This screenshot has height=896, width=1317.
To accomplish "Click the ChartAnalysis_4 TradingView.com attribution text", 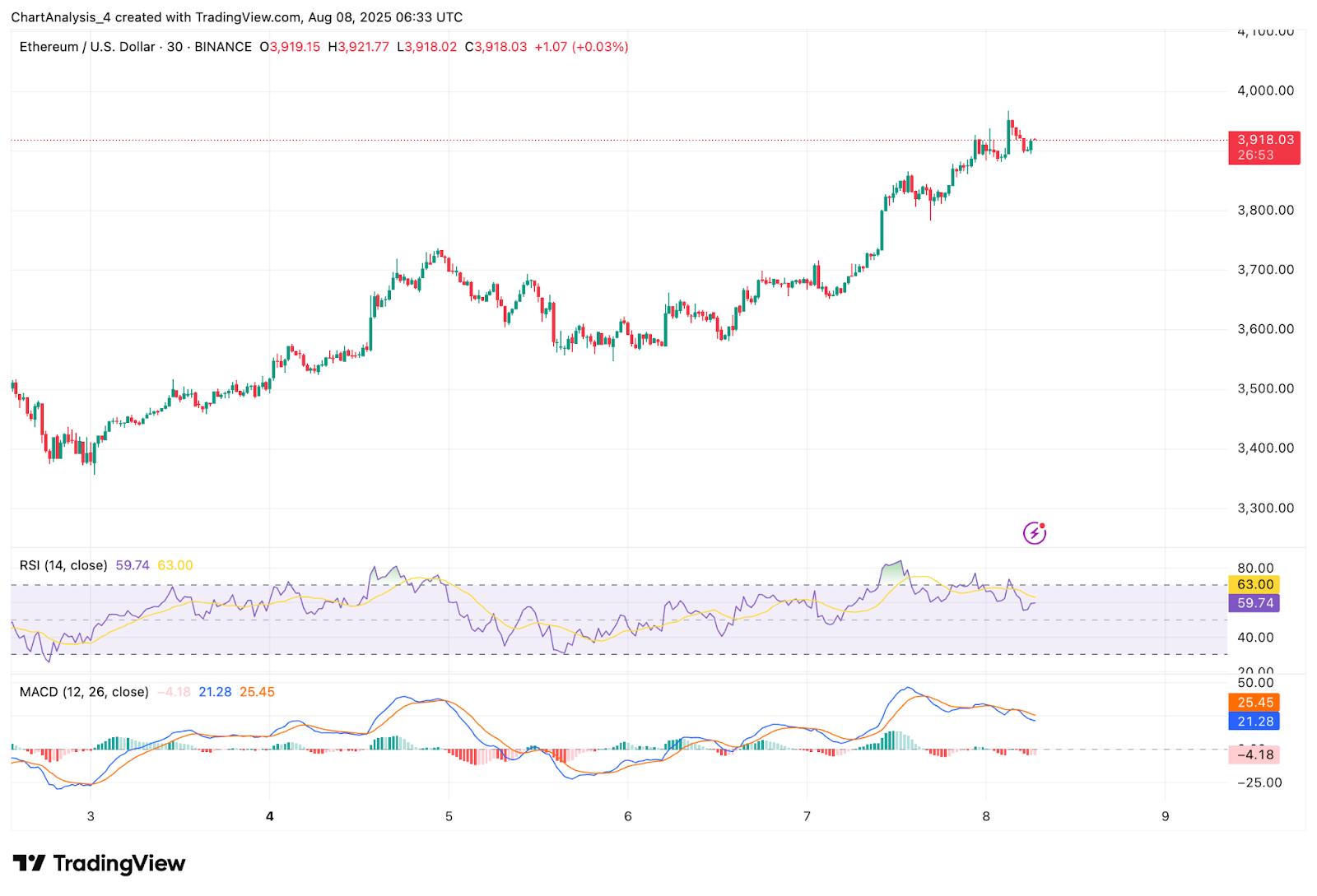I will click(236, 17).
